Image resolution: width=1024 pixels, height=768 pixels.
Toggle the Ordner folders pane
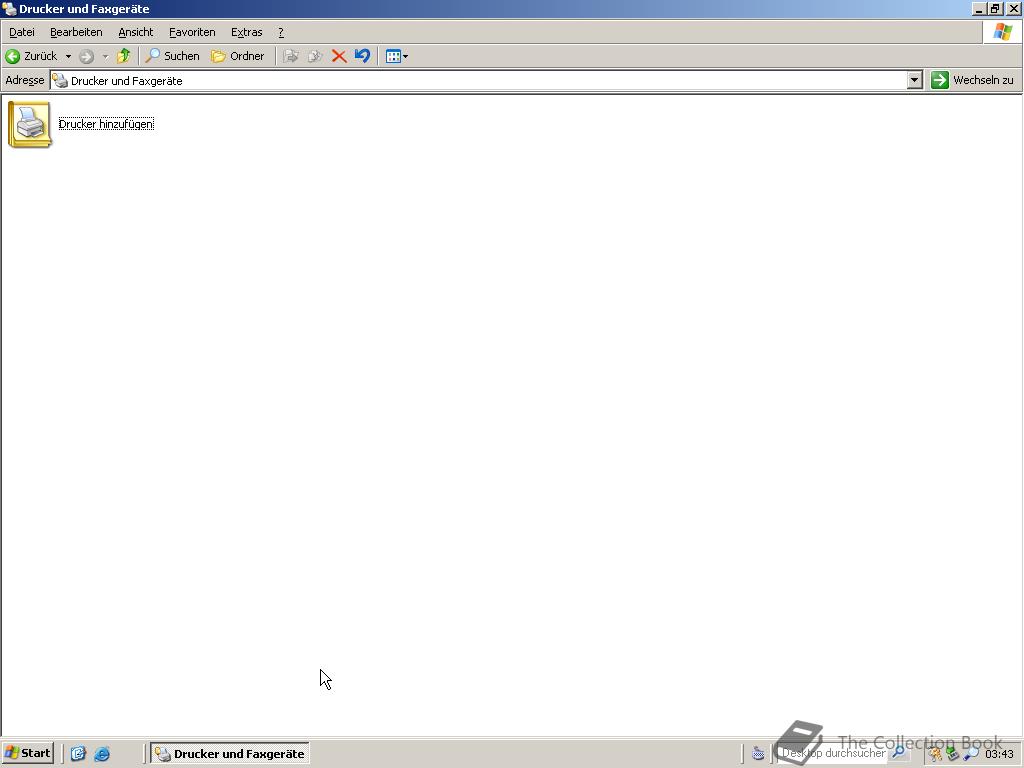pos(238,56)
